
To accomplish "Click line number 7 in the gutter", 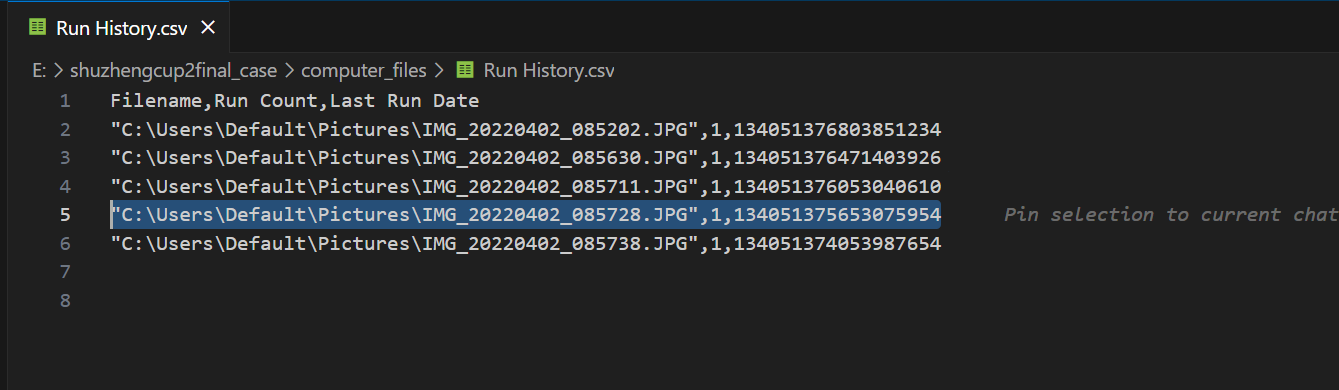I will point(65,272).
